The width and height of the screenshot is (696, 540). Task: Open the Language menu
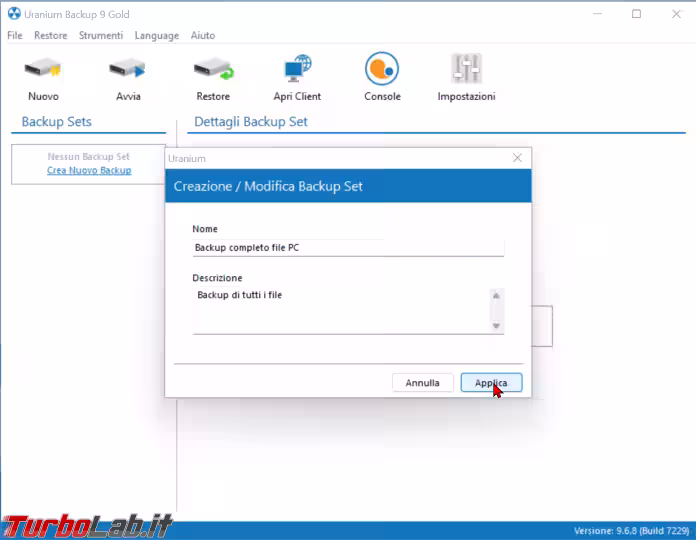click(x=157, y=35)
